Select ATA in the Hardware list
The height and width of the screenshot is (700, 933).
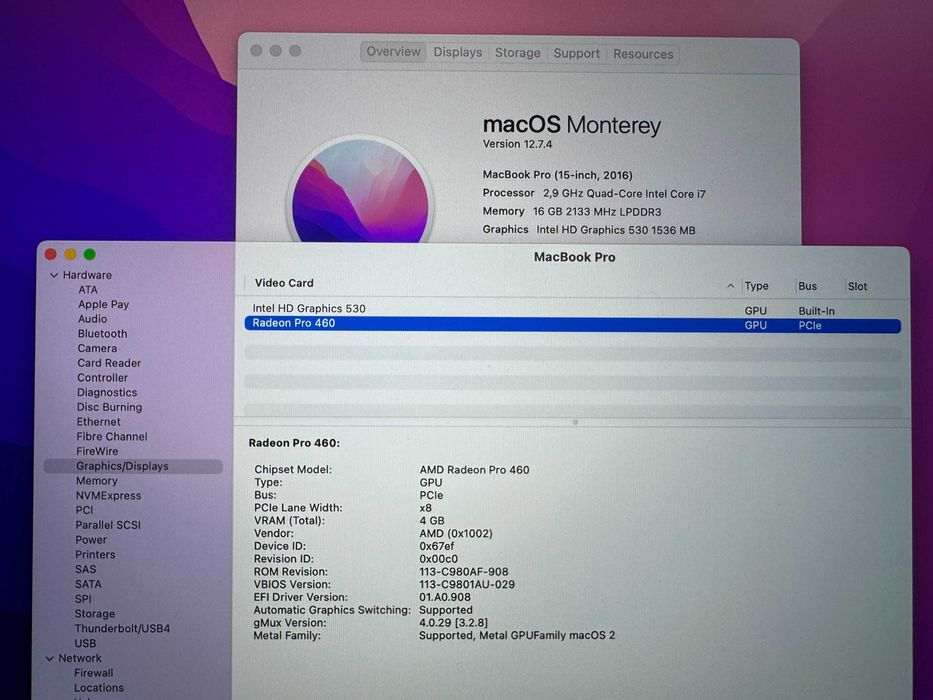tap(88, 290)
